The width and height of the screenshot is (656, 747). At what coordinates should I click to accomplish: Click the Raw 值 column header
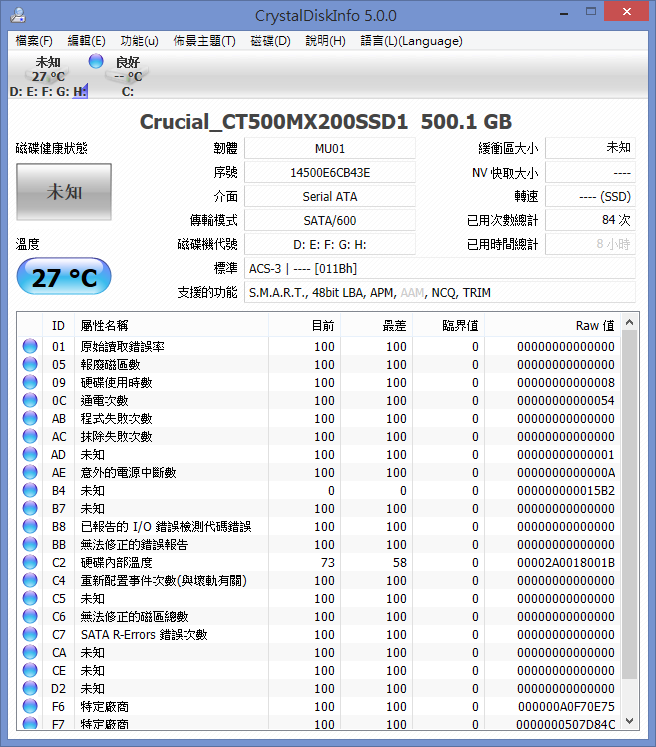point(553,325)
